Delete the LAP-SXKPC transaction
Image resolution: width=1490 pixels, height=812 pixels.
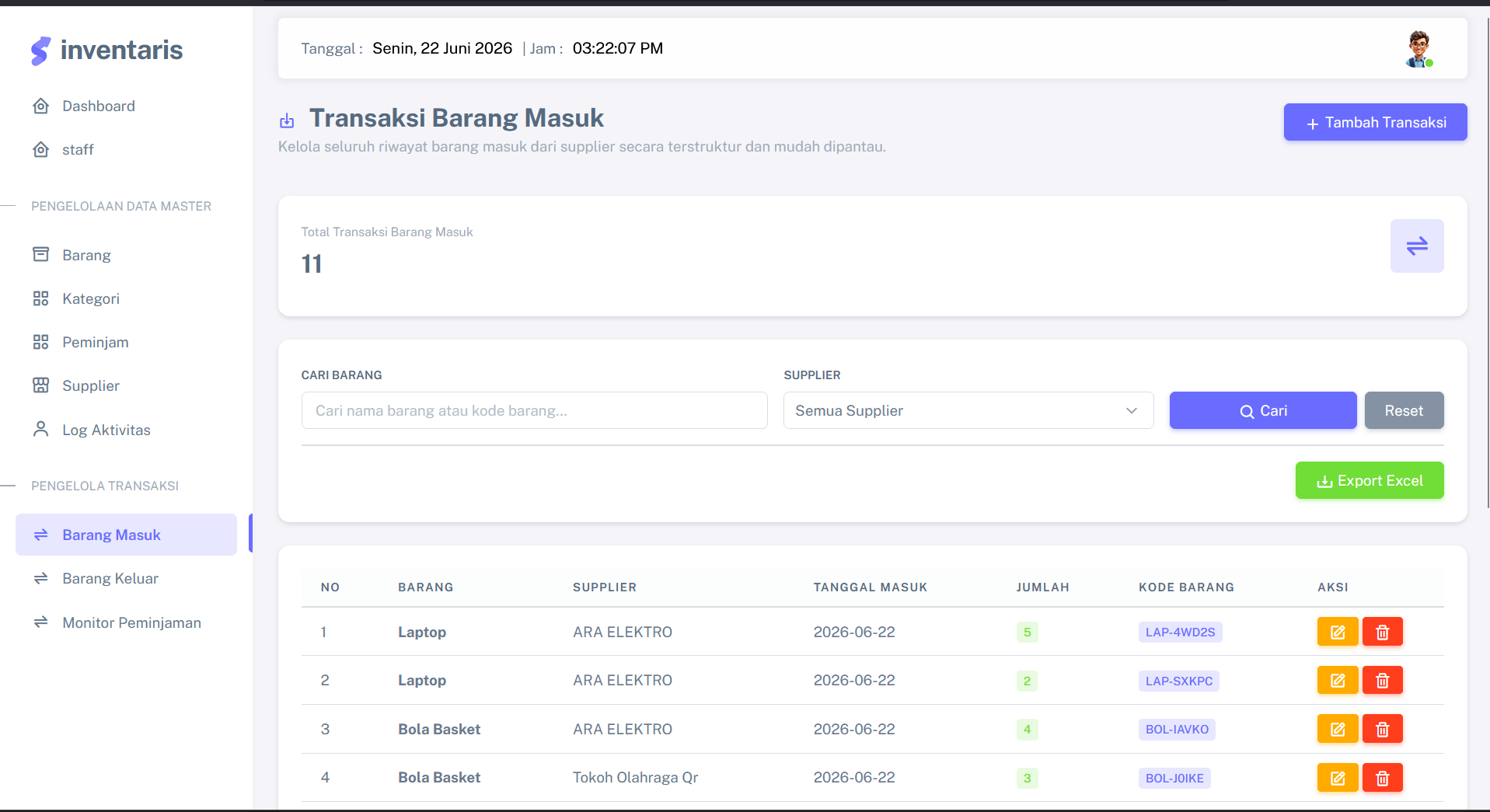(1382, 680)
